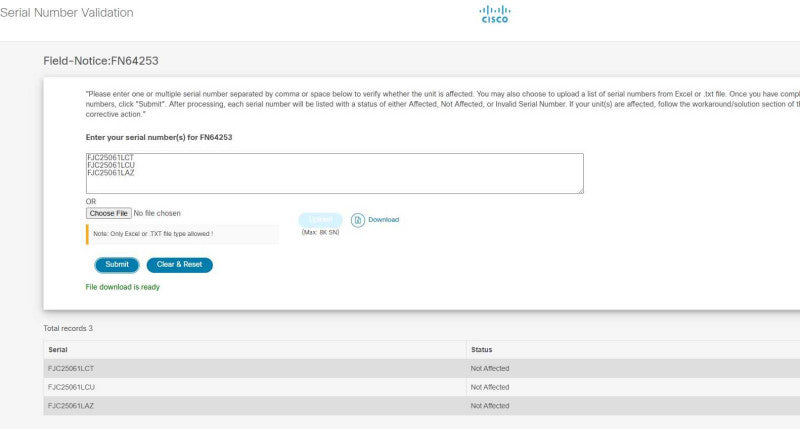Click 'Enter your serial number(s)' label
The width and height of the screenshot is (800, 429).
pos(159,137)
